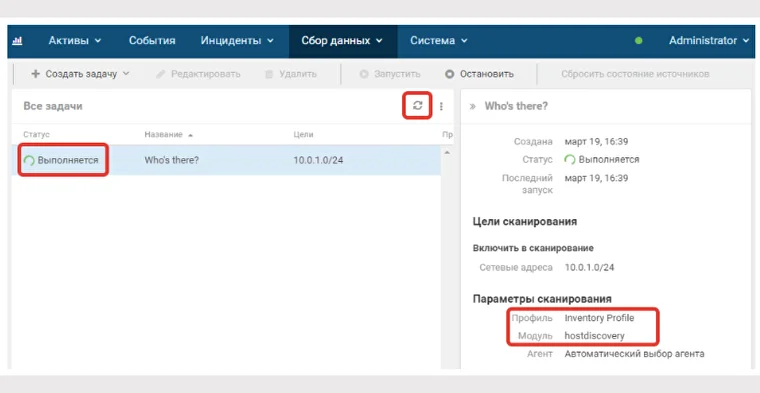The image size is (760, 393).
Task: Click the play icon of Запустить
Action: coord(364,74)
